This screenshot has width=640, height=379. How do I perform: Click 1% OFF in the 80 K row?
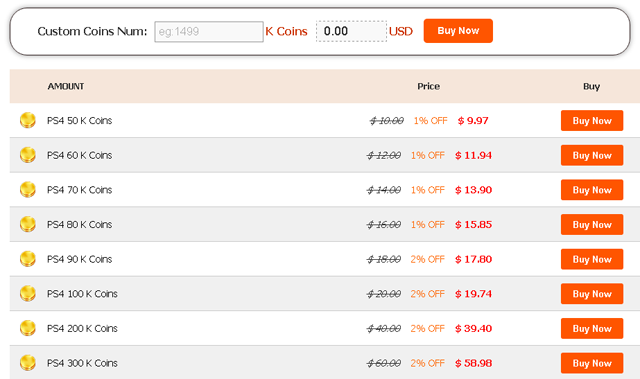pyautogui.click(x=427, y=225)
